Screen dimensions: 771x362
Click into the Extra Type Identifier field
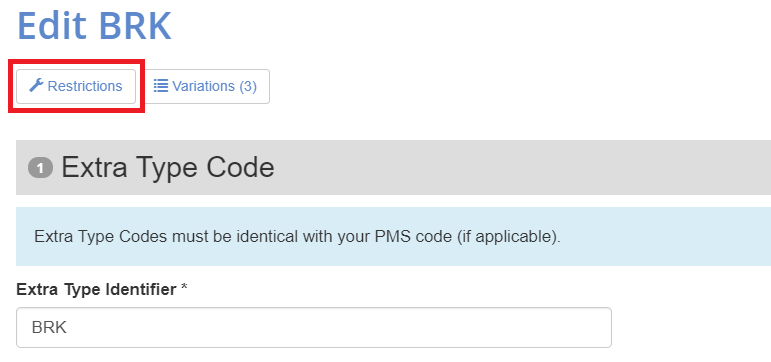[x=314, y=328]
